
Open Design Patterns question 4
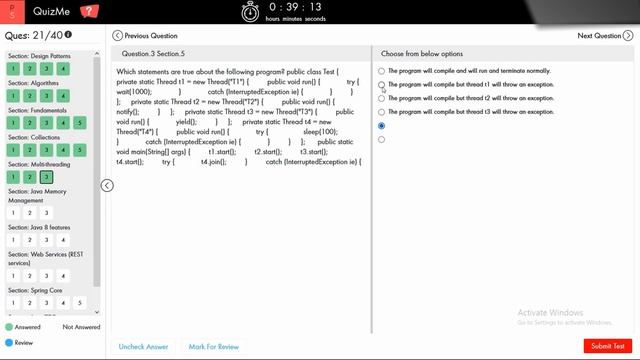click(63, 69)
